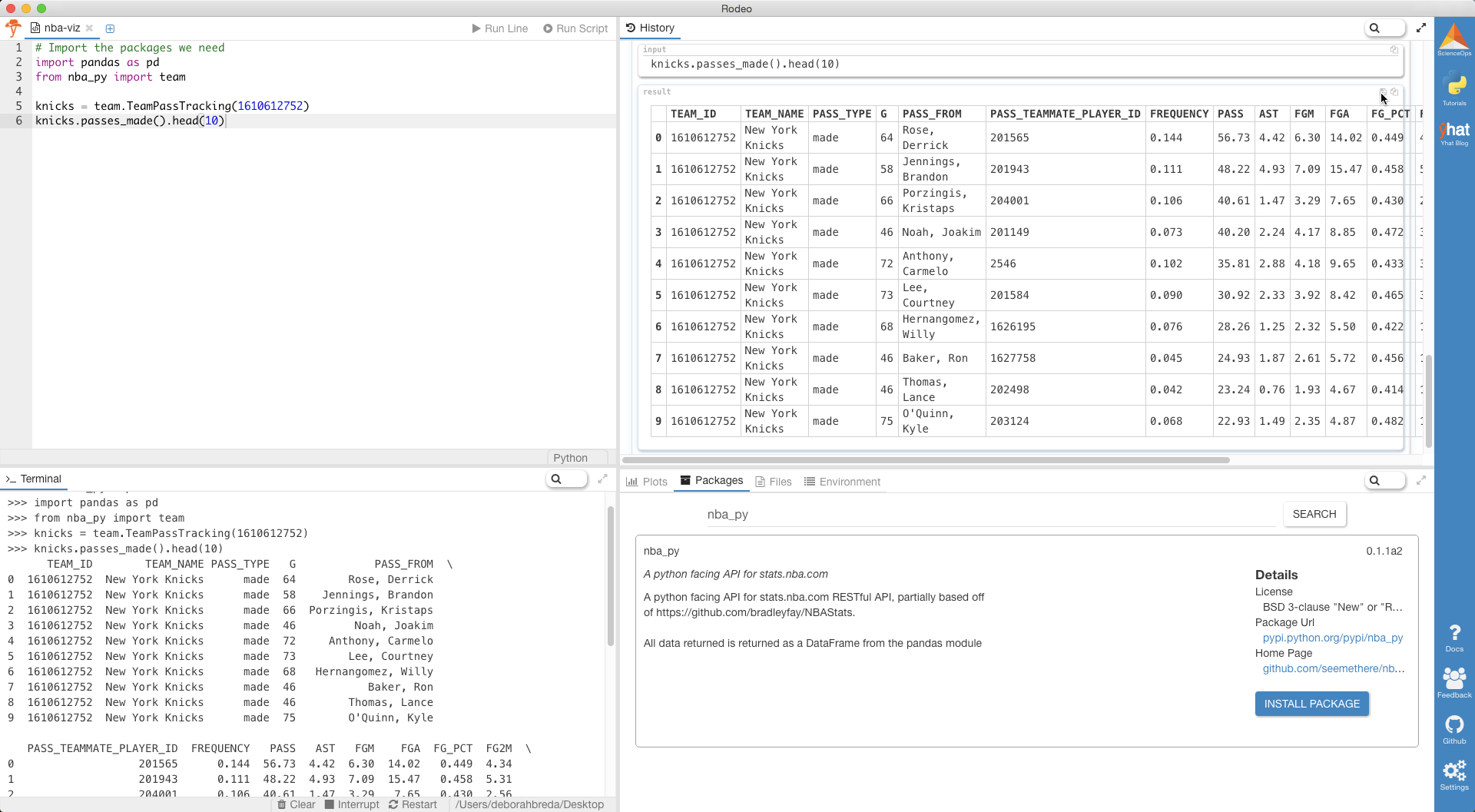Click the Feedback sidebar icon
This screenshot has width=1475, height=812.
(1454, 682)
